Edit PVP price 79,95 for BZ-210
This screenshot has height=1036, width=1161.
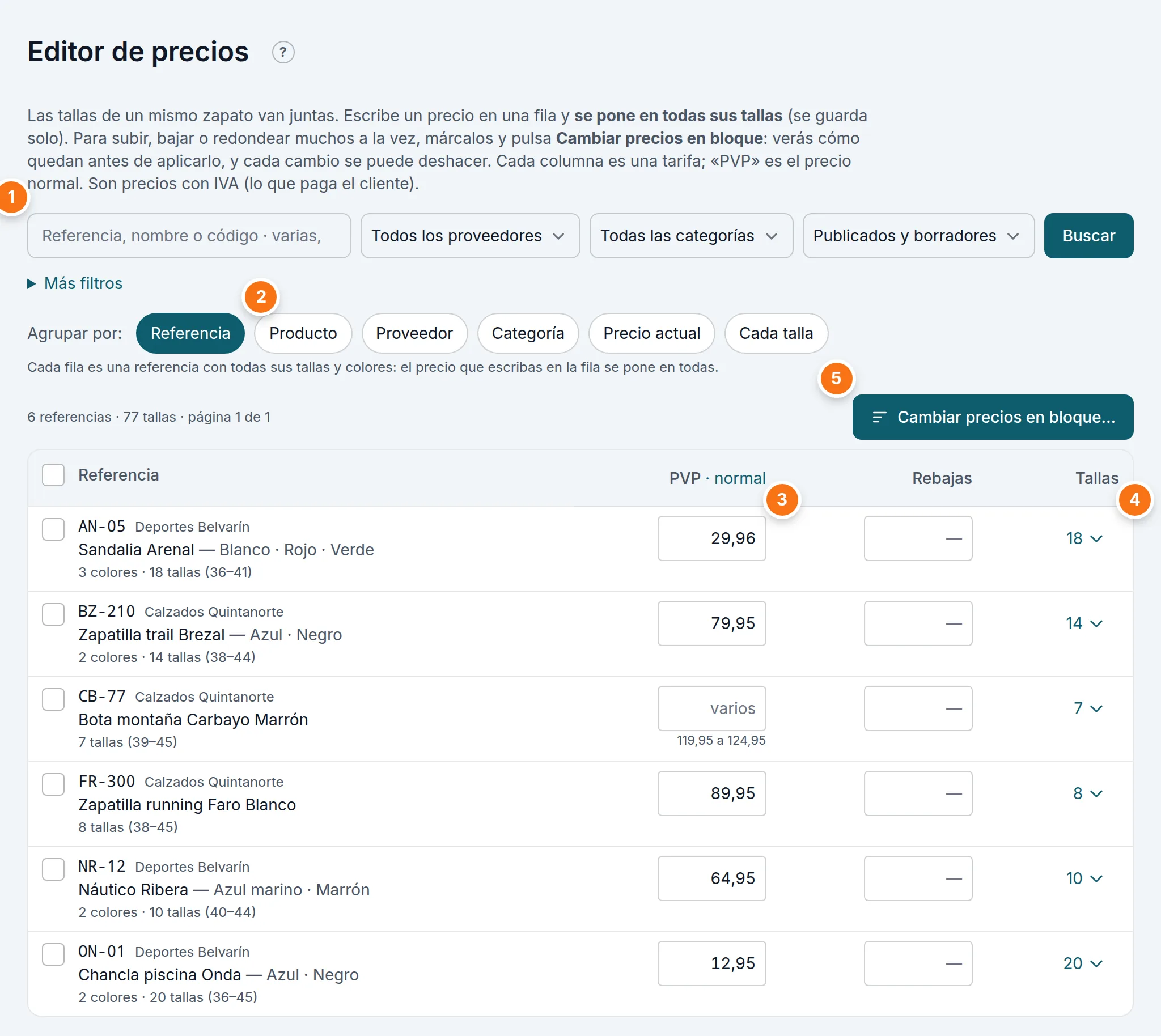pos(711,623)
